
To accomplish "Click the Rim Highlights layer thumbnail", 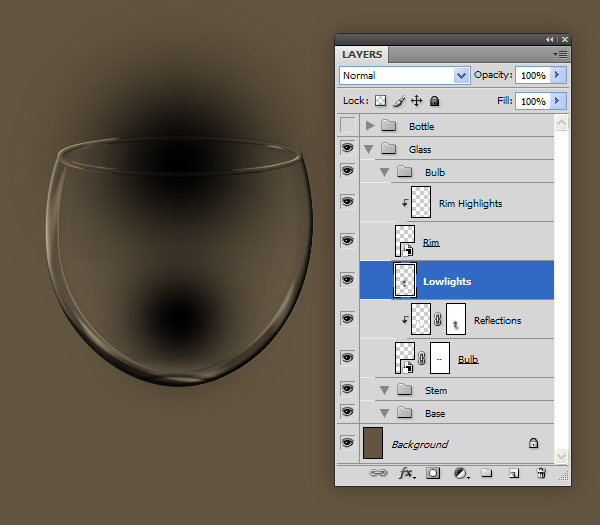I will coord(421,202).
